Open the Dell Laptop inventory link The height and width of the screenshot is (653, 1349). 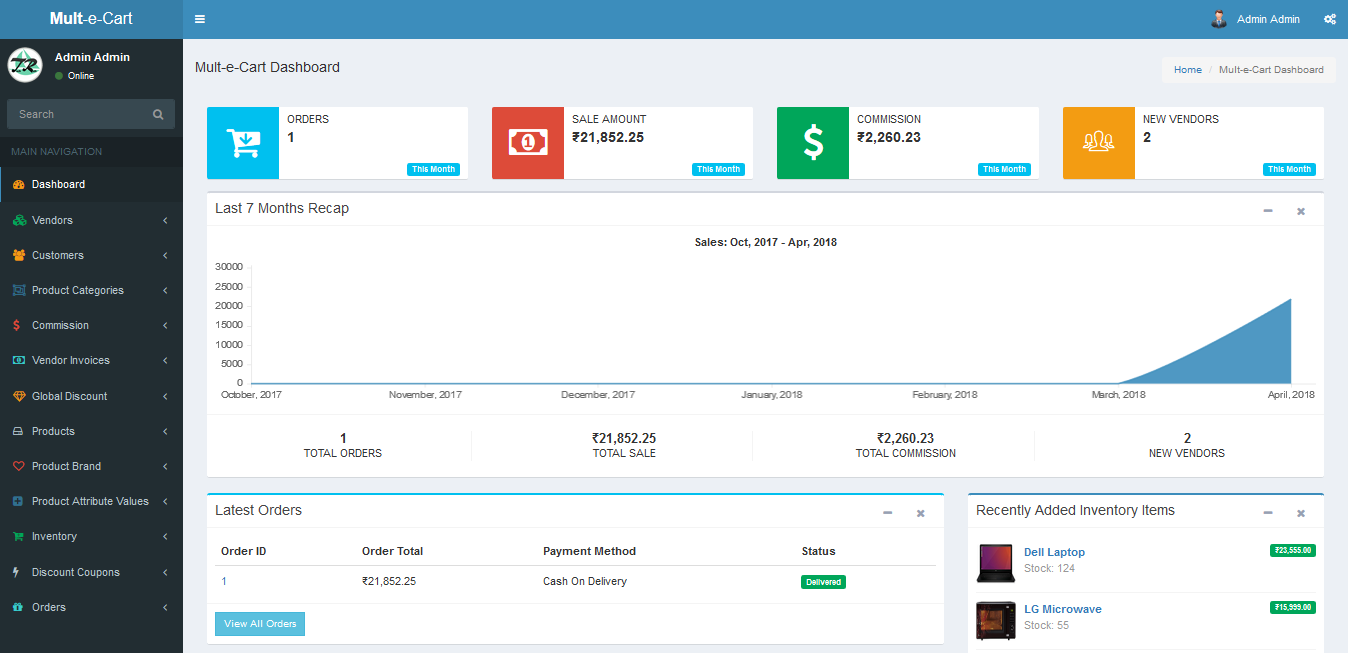(1054, 552)
